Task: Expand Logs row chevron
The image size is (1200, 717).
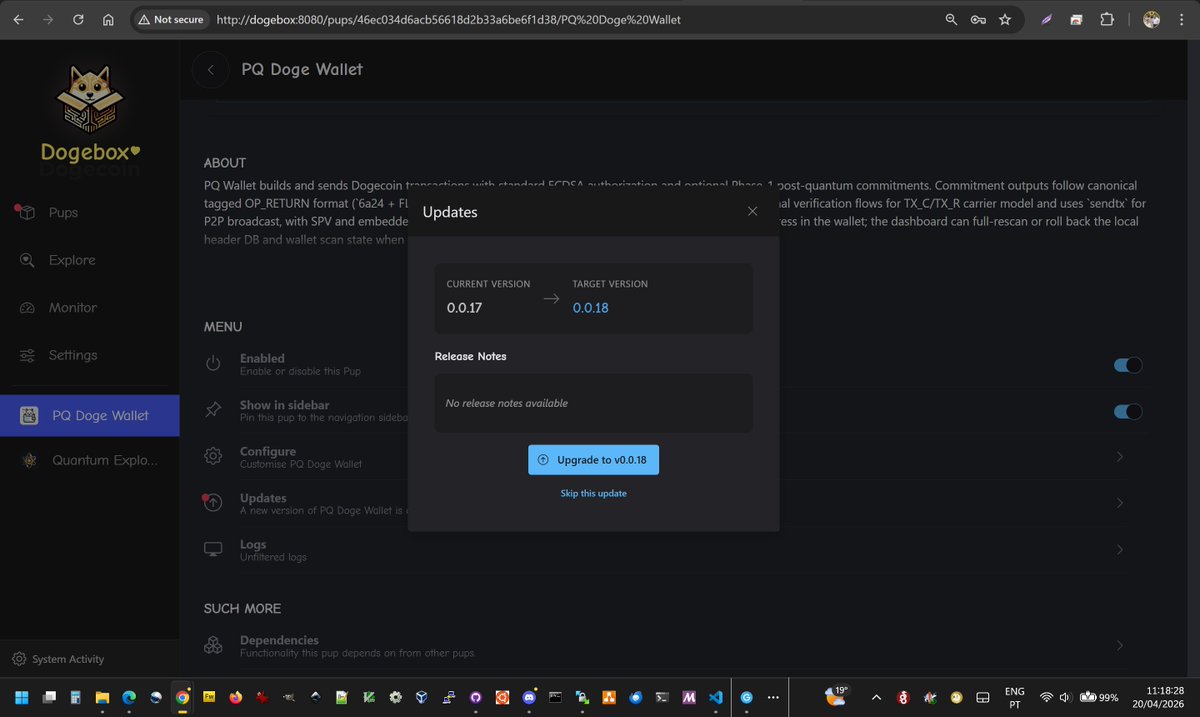Action: pos(1119,550)
